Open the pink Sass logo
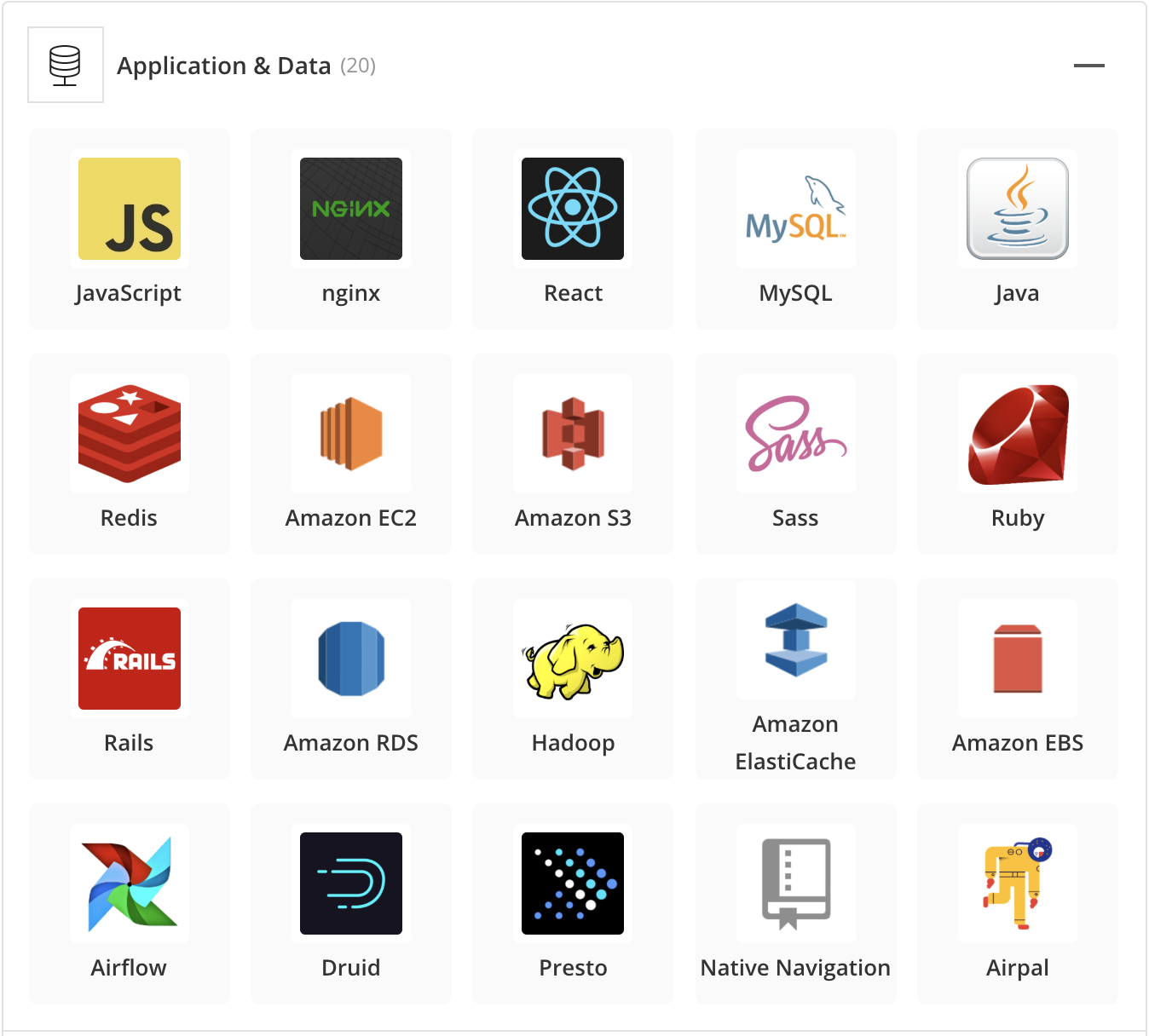 coord(796,434)
